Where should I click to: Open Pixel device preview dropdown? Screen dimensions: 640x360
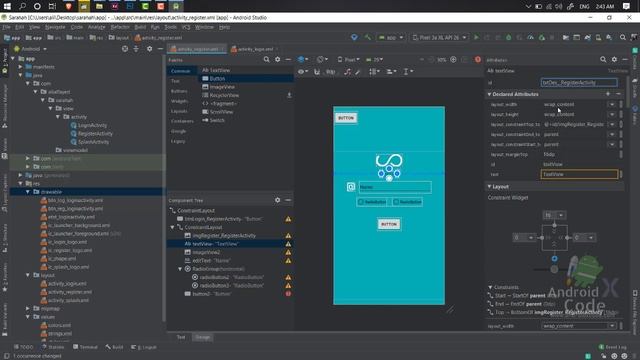pos(348,60)
